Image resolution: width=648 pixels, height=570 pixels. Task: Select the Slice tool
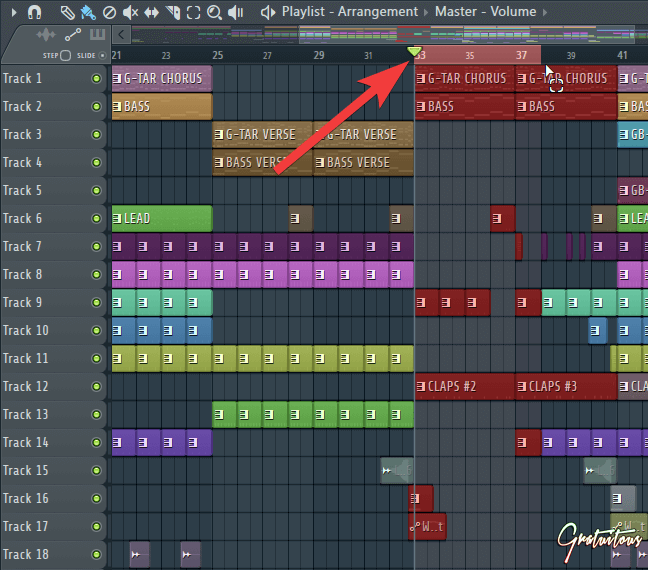pyautogui.click(x=173, y=13)
